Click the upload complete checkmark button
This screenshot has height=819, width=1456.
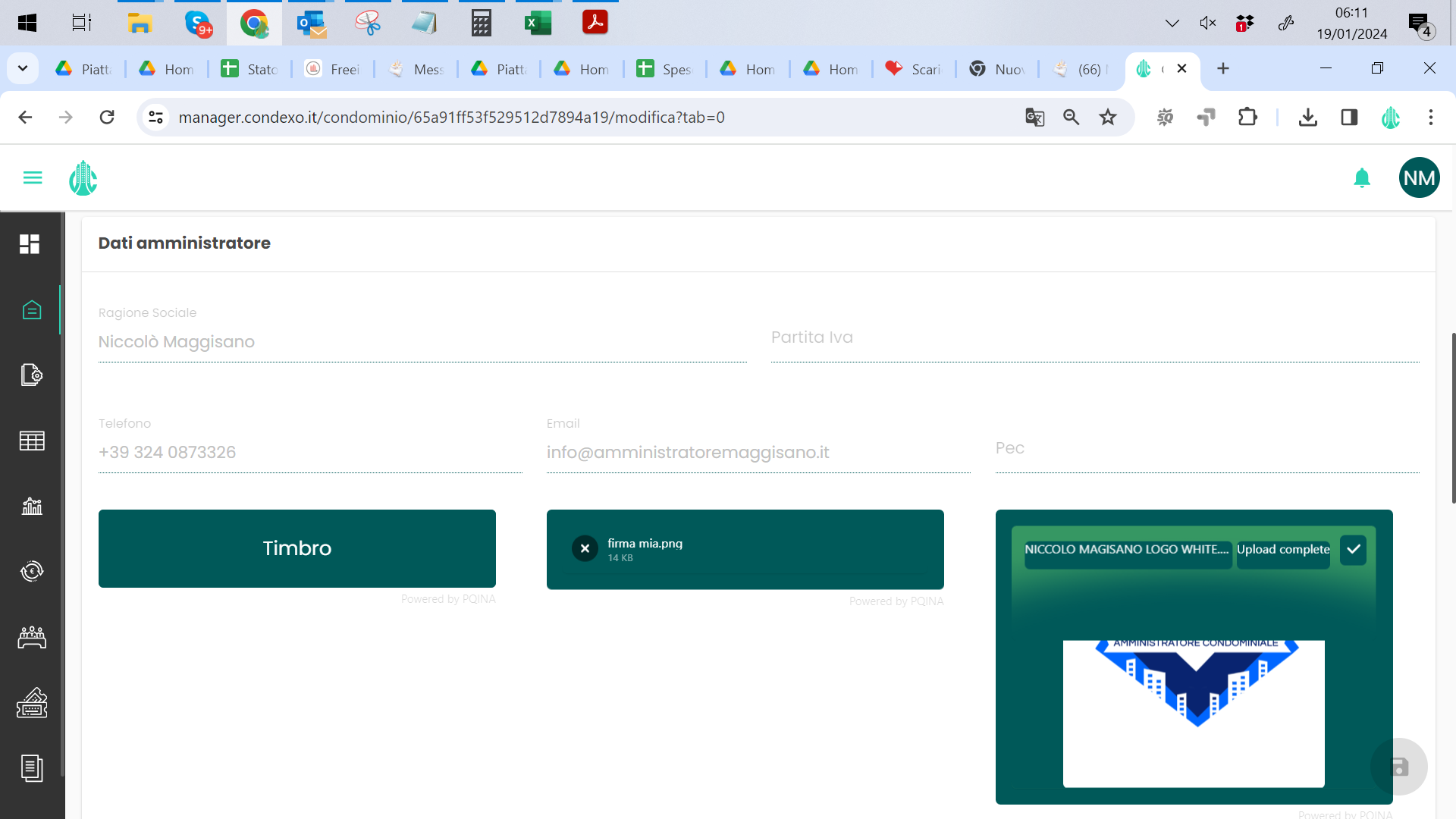click(x=1353, y=549)
